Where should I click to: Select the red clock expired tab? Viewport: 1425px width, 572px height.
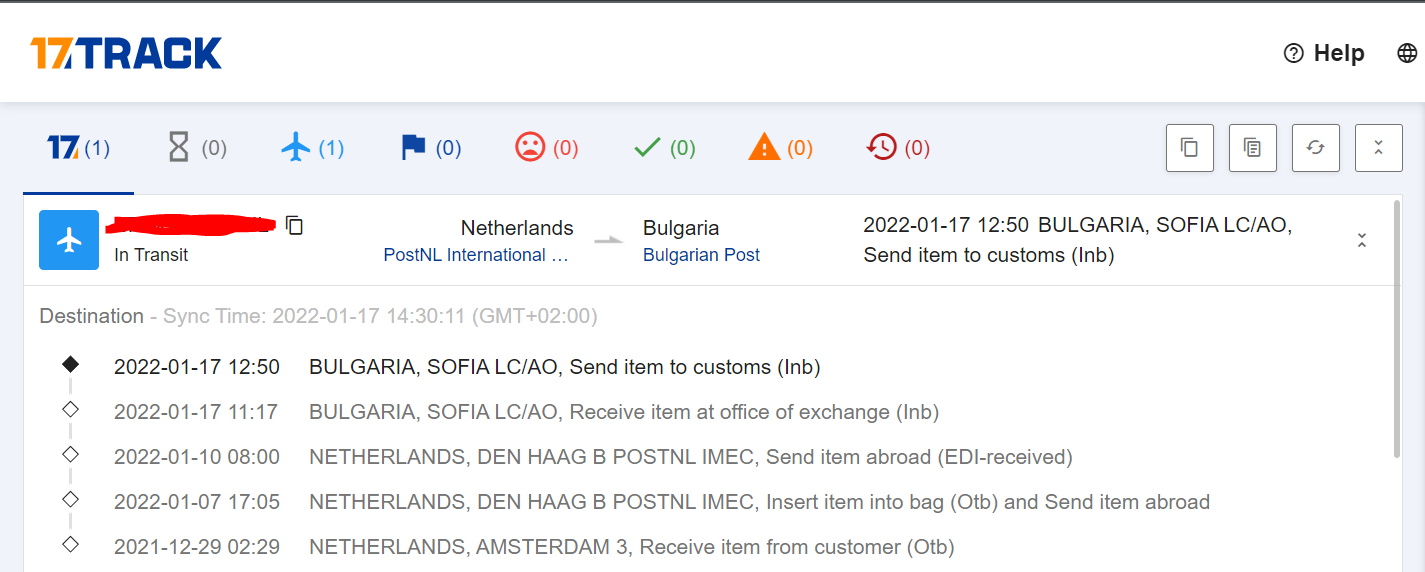click(897, 148)
